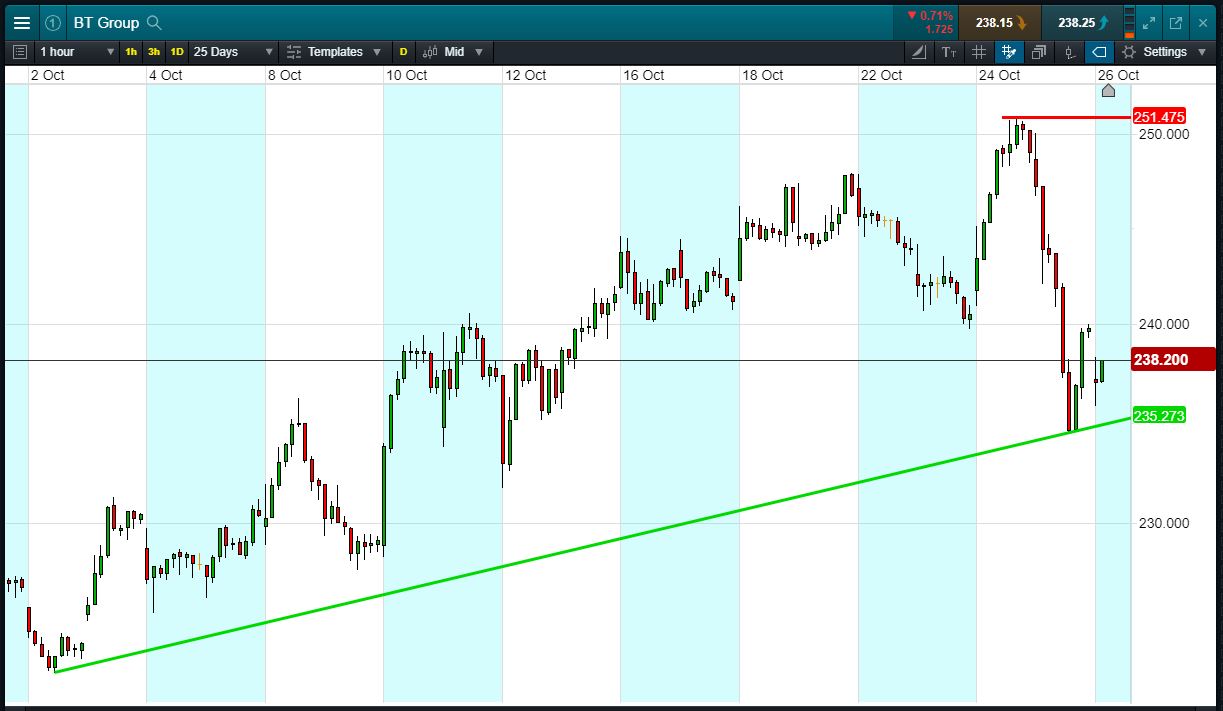Click the 10 Oct date label

click(407, 75)
